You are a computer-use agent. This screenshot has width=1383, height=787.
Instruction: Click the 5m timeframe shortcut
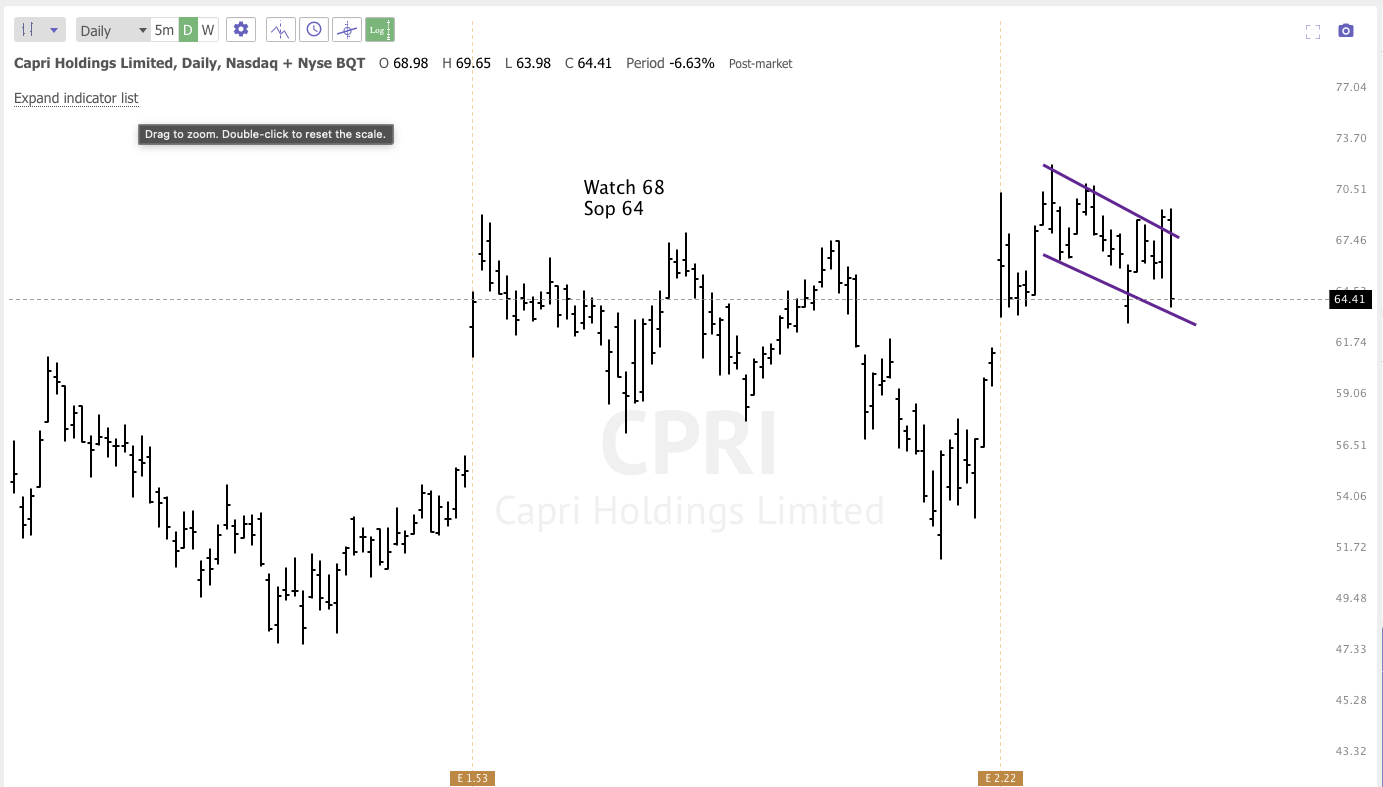coord(163,29)
